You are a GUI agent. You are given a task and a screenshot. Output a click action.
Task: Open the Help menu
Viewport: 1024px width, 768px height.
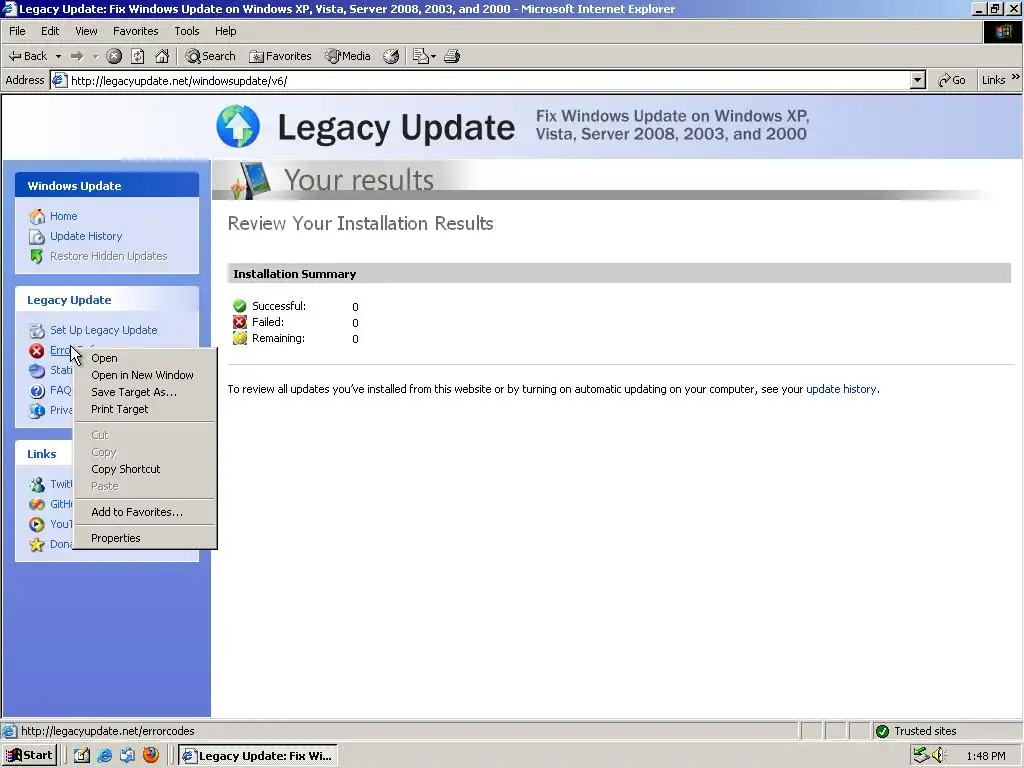click(225, 31)
